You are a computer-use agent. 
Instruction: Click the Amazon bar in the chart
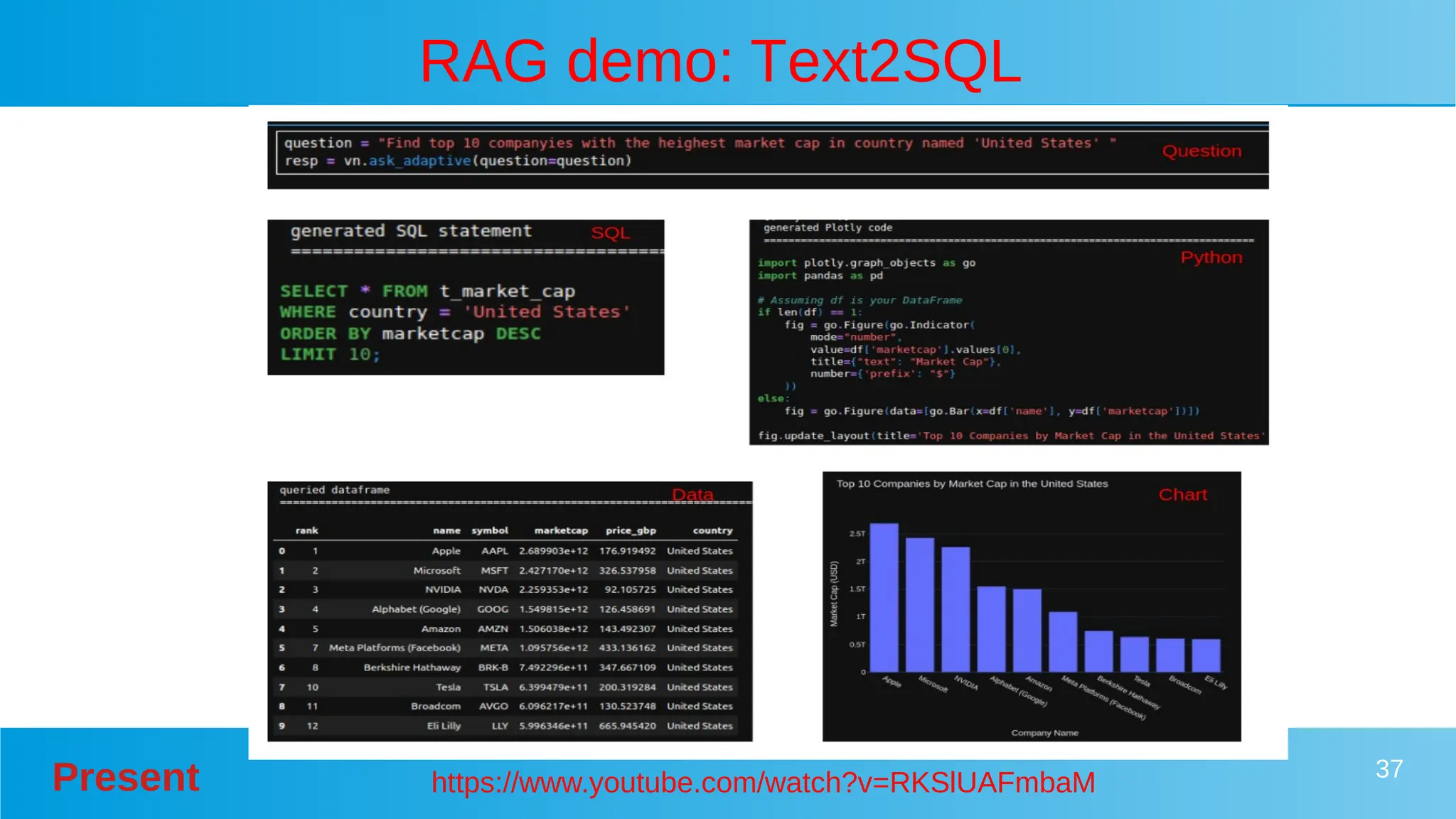1027,630
